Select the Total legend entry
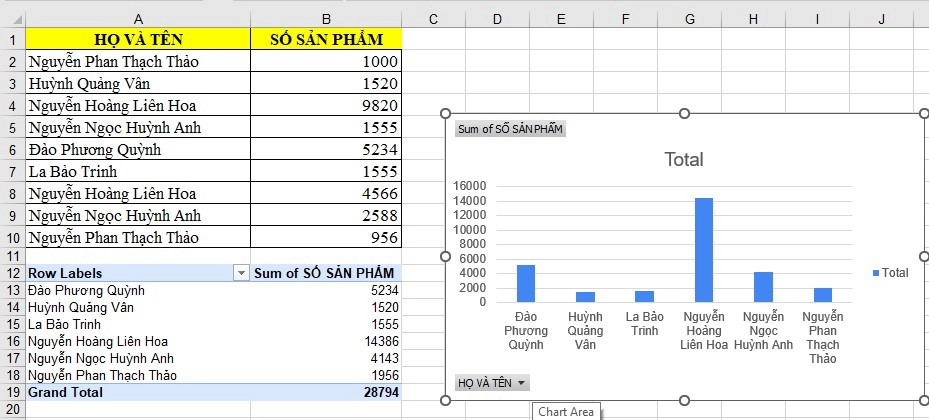The width and height of the screenshot is (929, 420). 889,272
